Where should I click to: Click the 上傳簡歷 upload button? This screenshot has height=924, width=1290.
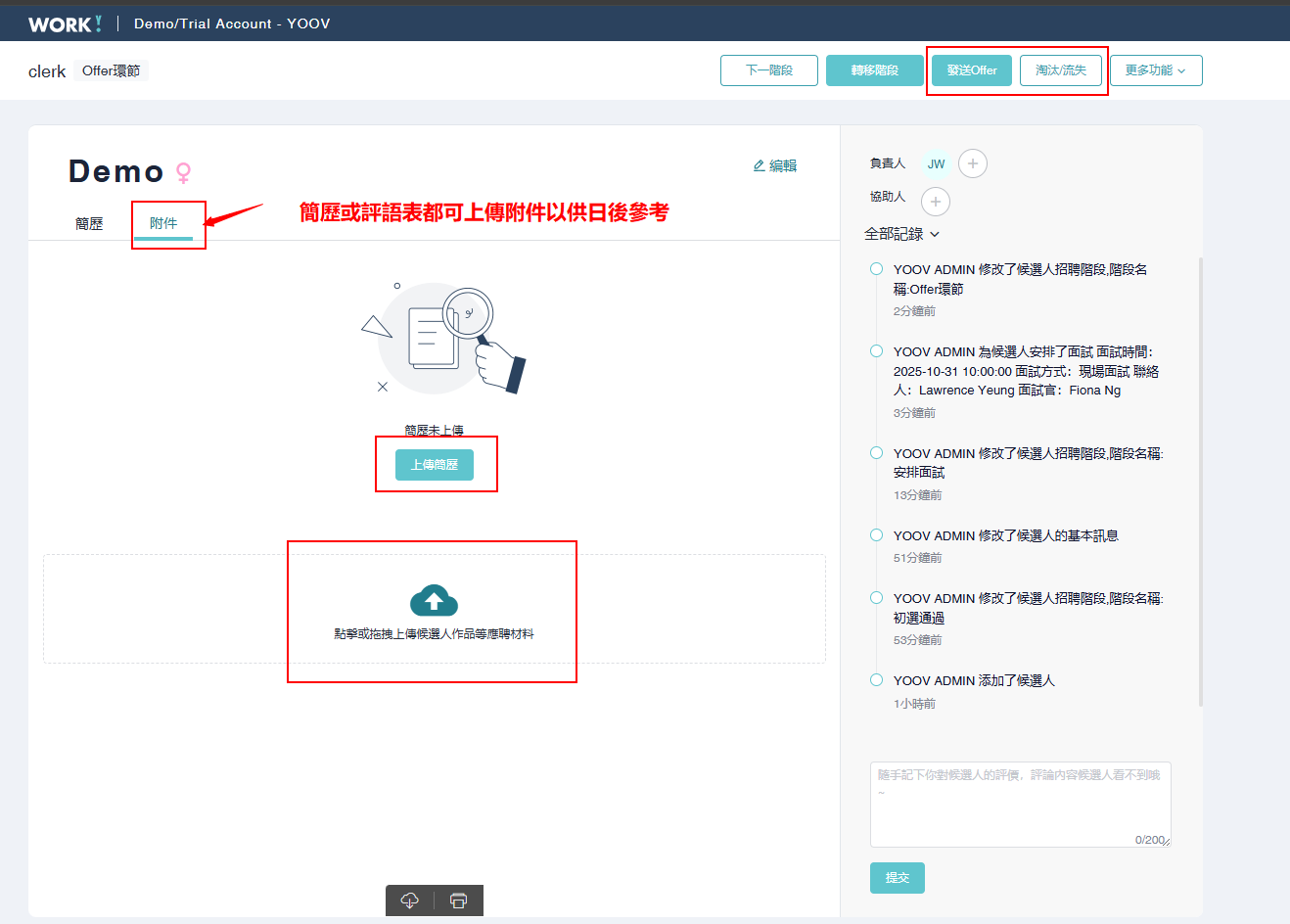435,465
